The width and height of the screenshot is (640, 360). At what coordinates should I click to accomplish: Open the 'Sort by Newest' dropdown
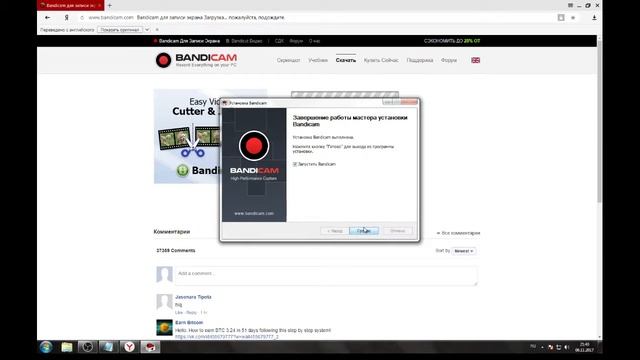coord(464,251)
